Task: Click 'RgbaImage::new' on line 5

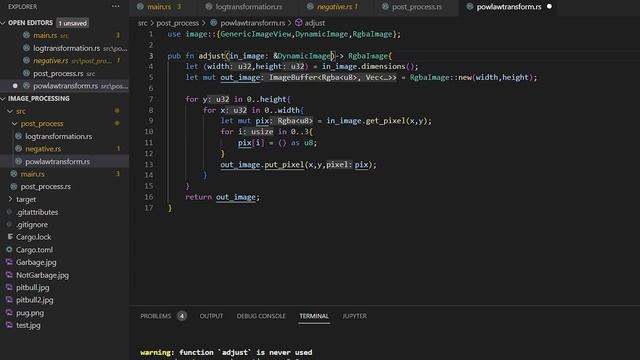Action: (x=441, y=77)
